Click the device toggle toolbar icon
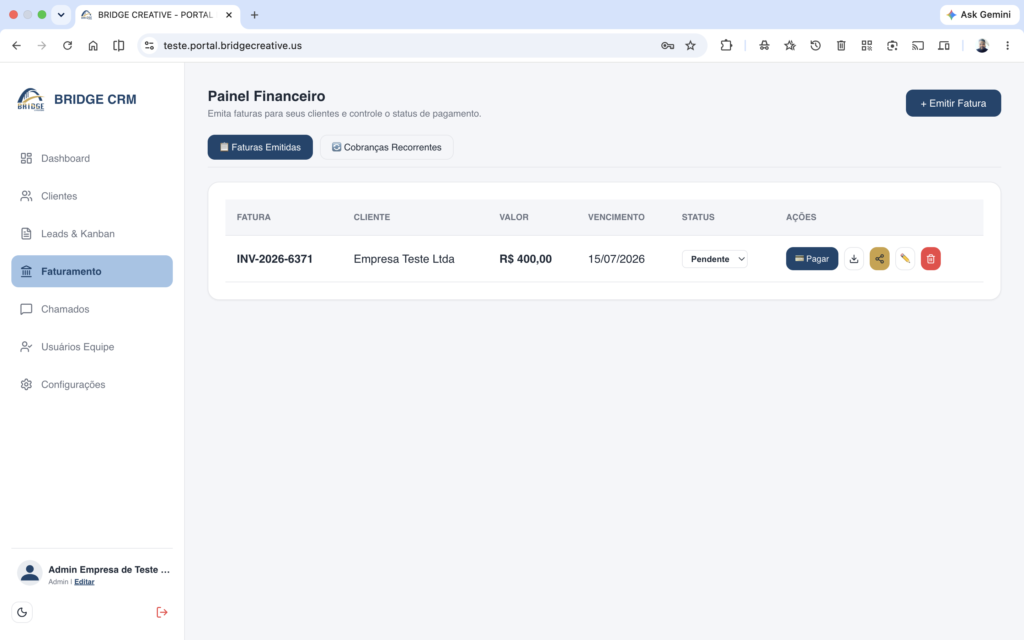Image resolution: width=1024 pixels, height=640 pixels. point(944,46)
